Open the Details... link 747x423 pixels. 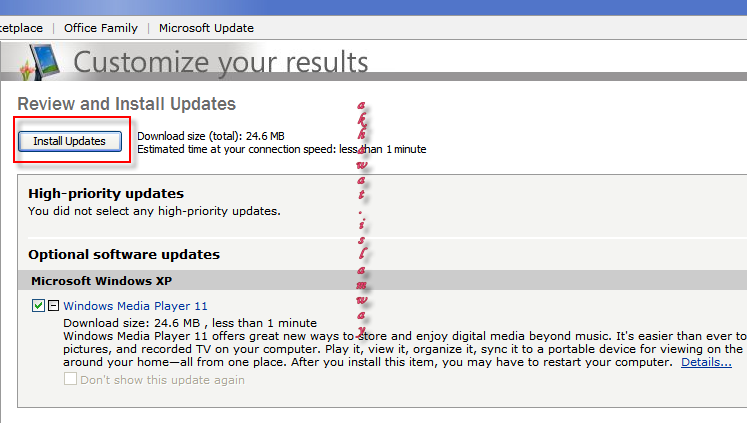pos(706,362)
